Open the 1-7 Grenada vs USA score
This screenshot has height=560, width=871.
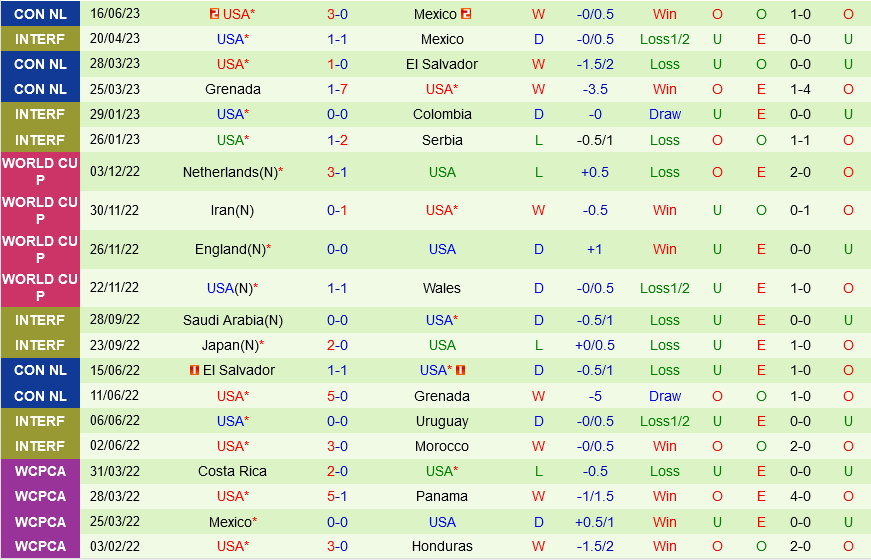tap(337, 89)
